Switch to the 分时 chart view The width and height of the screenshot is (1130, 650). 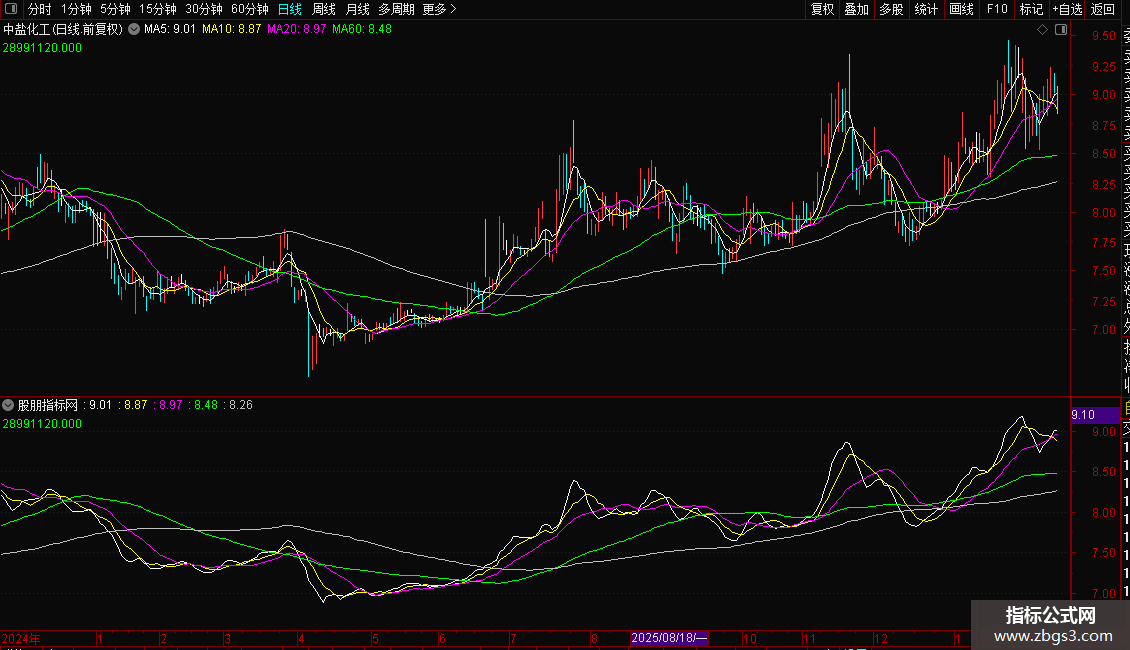[x=40, y=9]
